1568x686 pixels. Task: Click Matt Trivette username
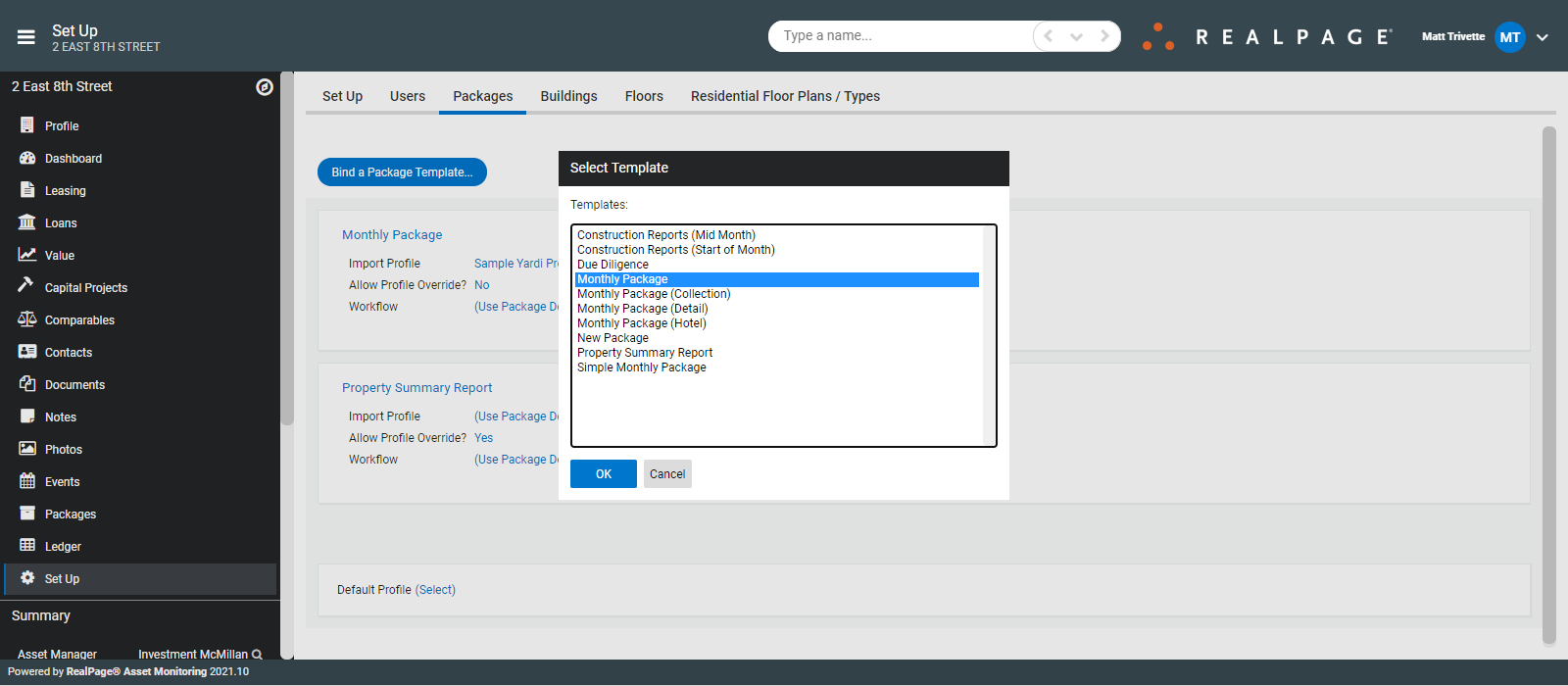[1453, 36]
